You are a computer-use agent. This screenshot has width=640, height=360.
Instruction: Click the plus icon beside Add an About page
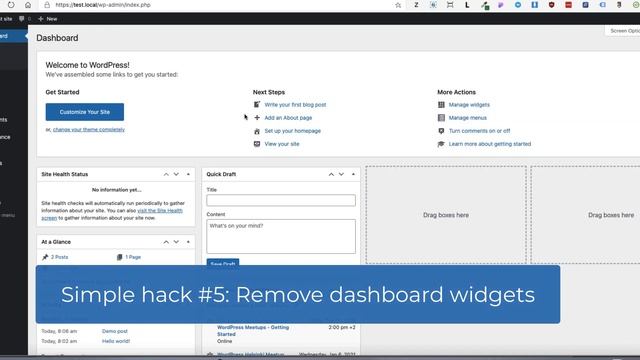pos(257,118)
